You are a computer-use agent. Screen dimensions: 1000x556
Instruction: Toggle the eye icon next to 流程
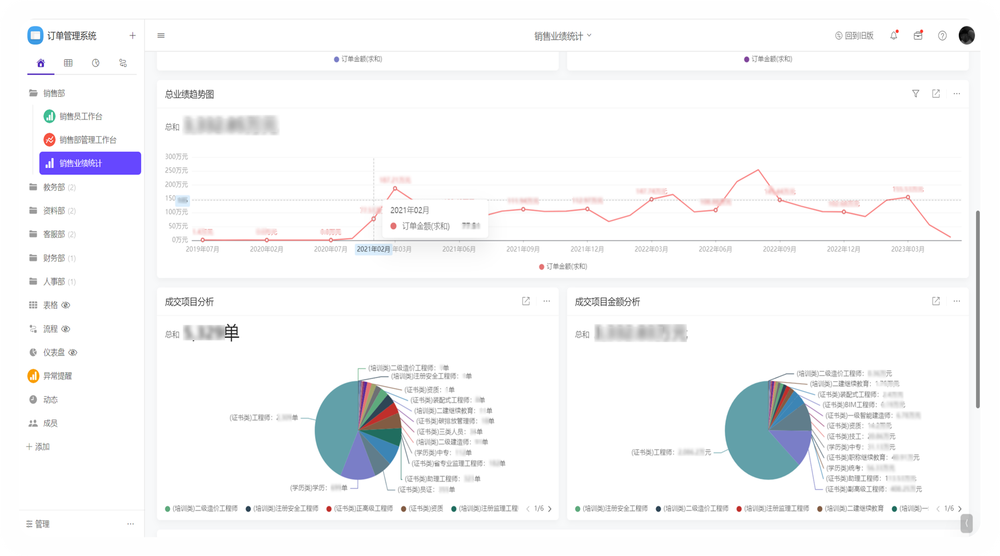click(66, 329)
